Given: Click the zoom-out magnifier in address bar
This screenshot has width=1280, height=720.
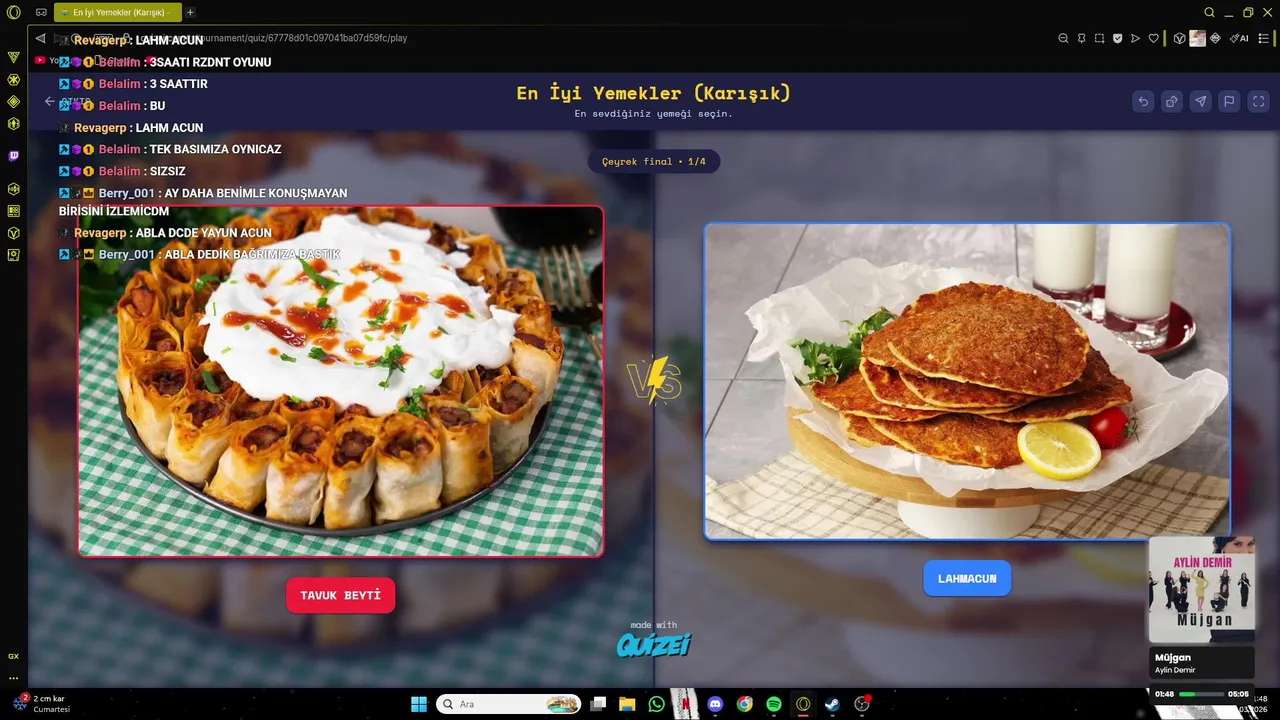Looking at the screenshot, I should tap(1063, 38).
